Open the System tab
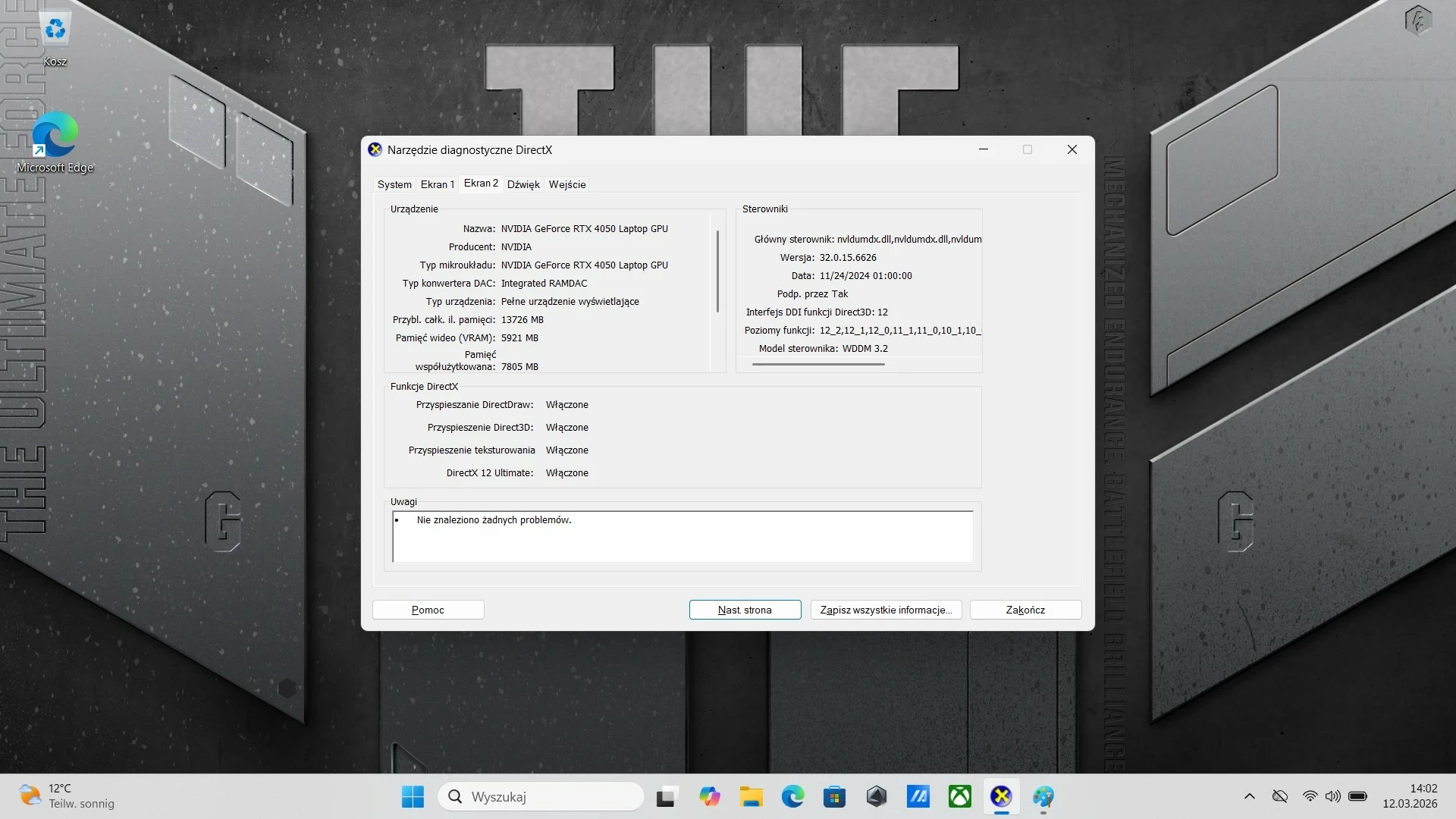 click(394, 184)
